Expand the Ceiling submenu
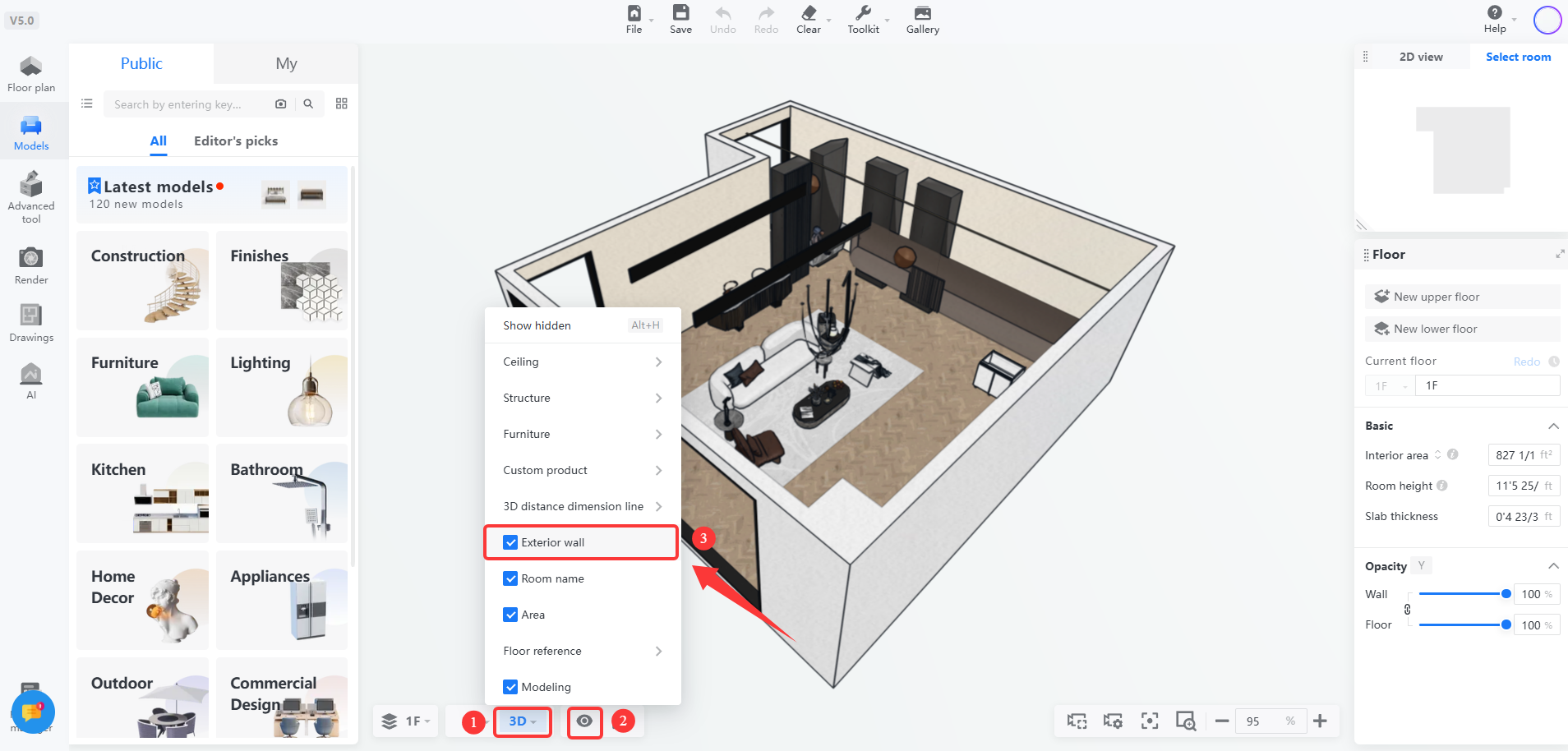 point(583,362)
